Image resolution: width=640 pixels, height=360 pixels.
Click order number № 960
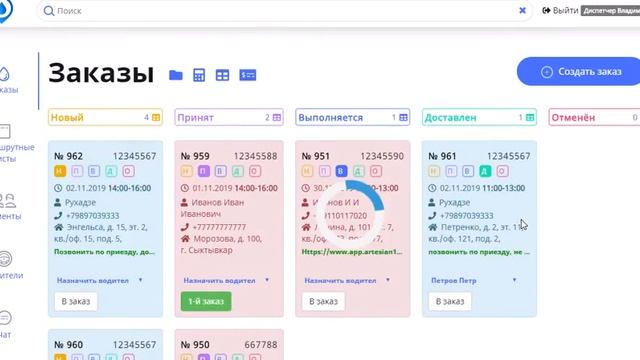pyautogui.click(x=69, y=345)
